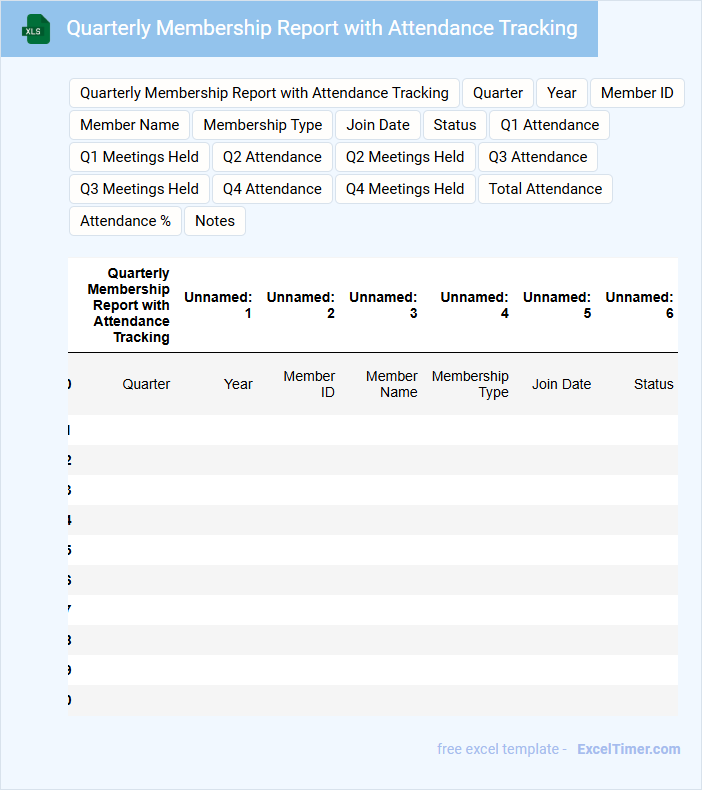
Task: Click the green XLS file icon
Action: coord(37,29)
